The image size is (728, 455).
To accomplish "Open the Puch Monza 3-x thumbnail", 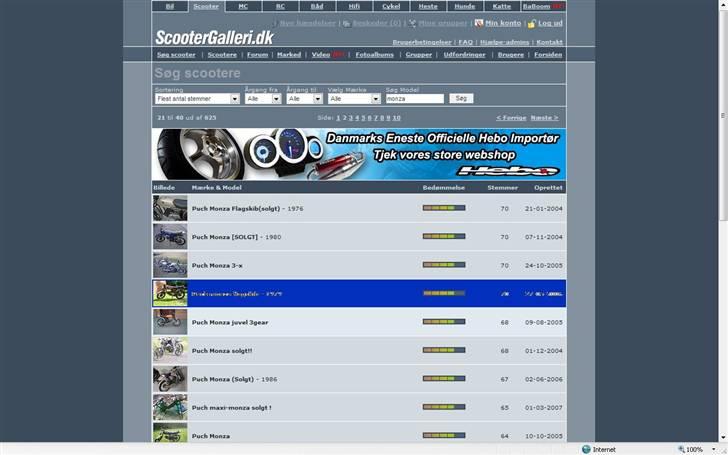I will click(169, 265).
